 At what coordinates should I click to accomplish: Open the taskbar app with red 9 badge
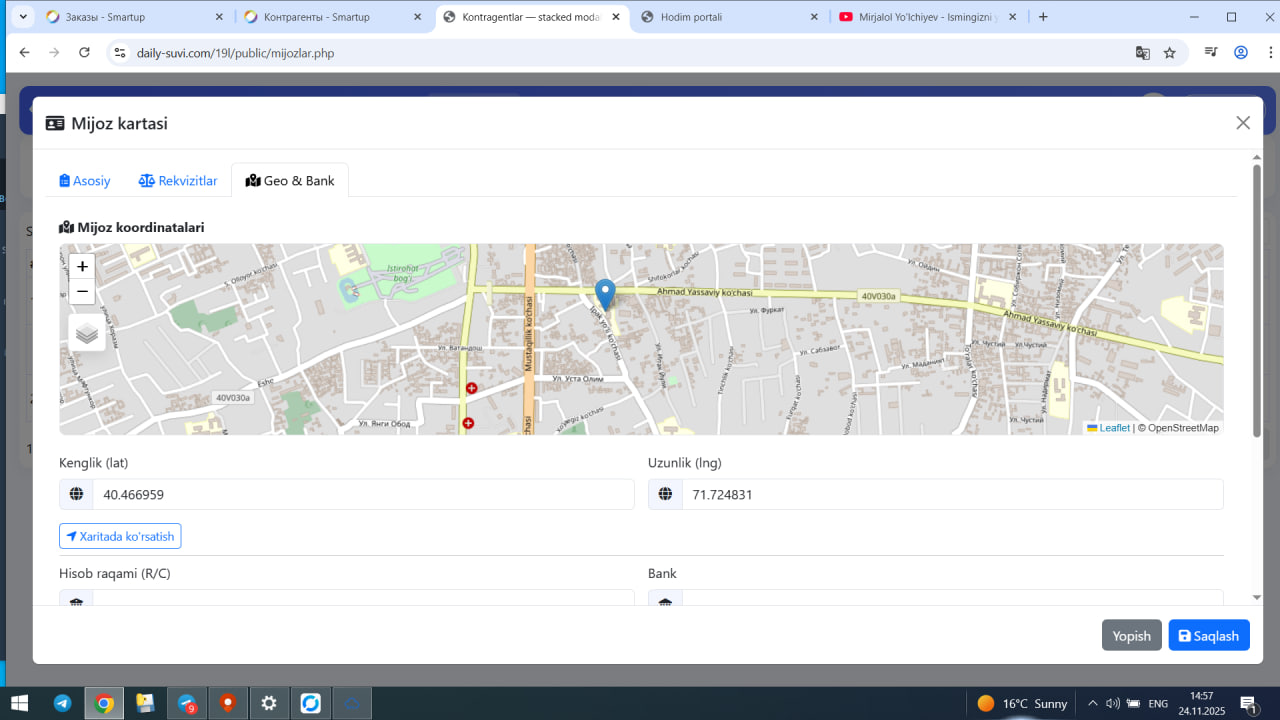187,703
